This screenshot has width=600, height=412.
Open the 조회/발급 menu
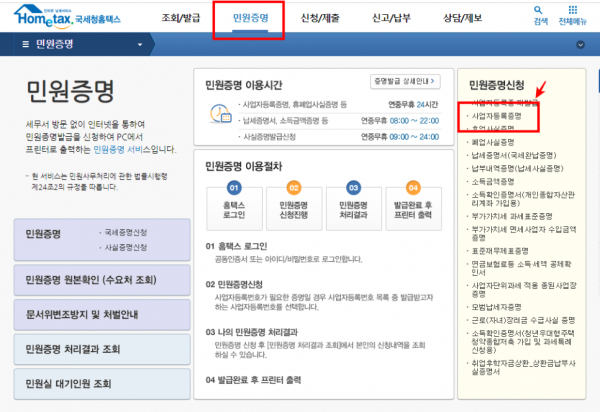click(181, 18)
